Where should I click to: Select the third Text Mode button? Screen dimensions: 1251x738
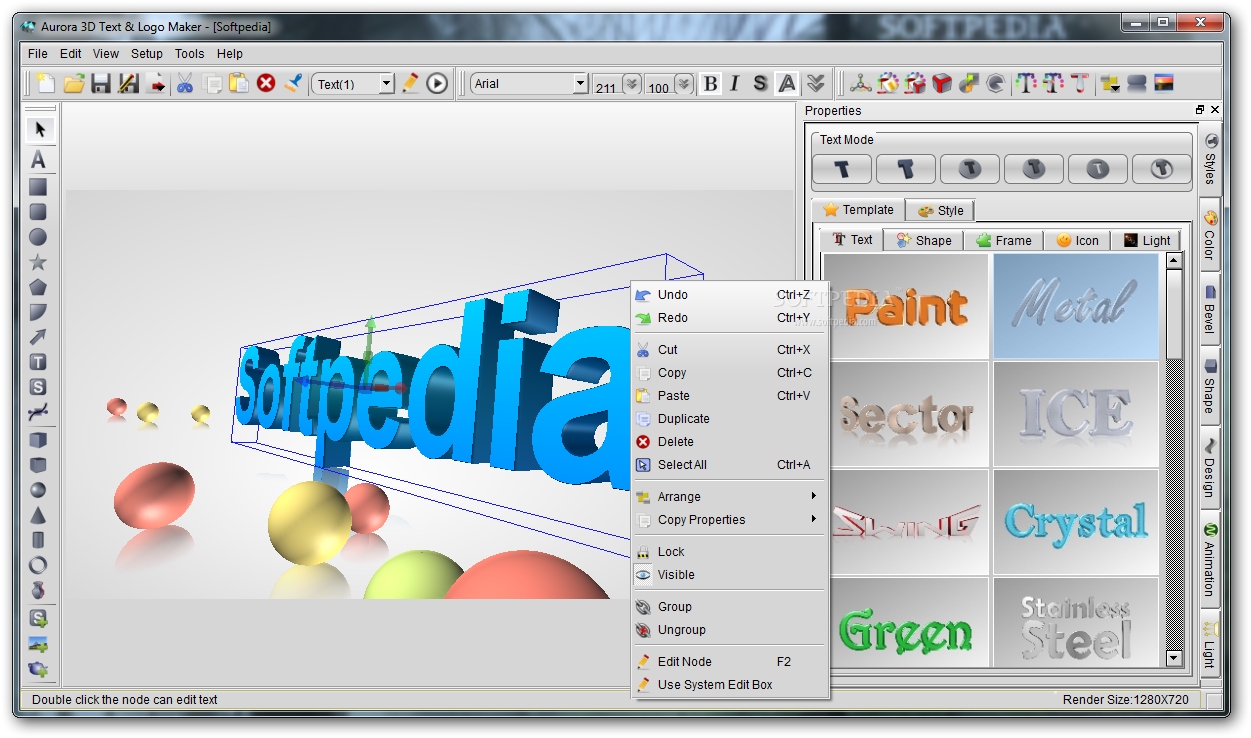[x=970, y=169]
